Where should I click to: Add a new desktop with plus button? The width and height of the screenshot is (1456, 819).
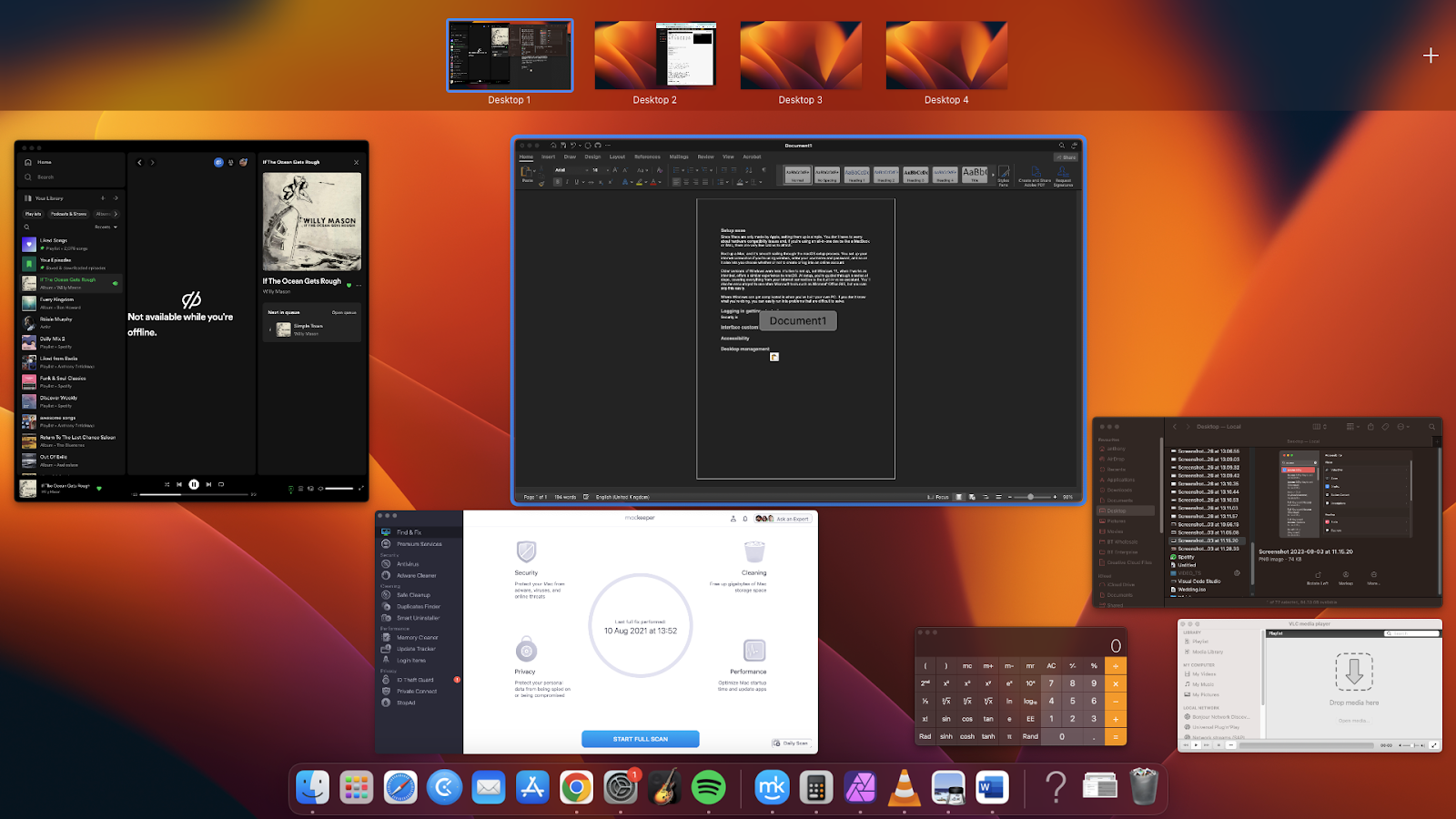pyautogui.click(x=1431, y=56)
